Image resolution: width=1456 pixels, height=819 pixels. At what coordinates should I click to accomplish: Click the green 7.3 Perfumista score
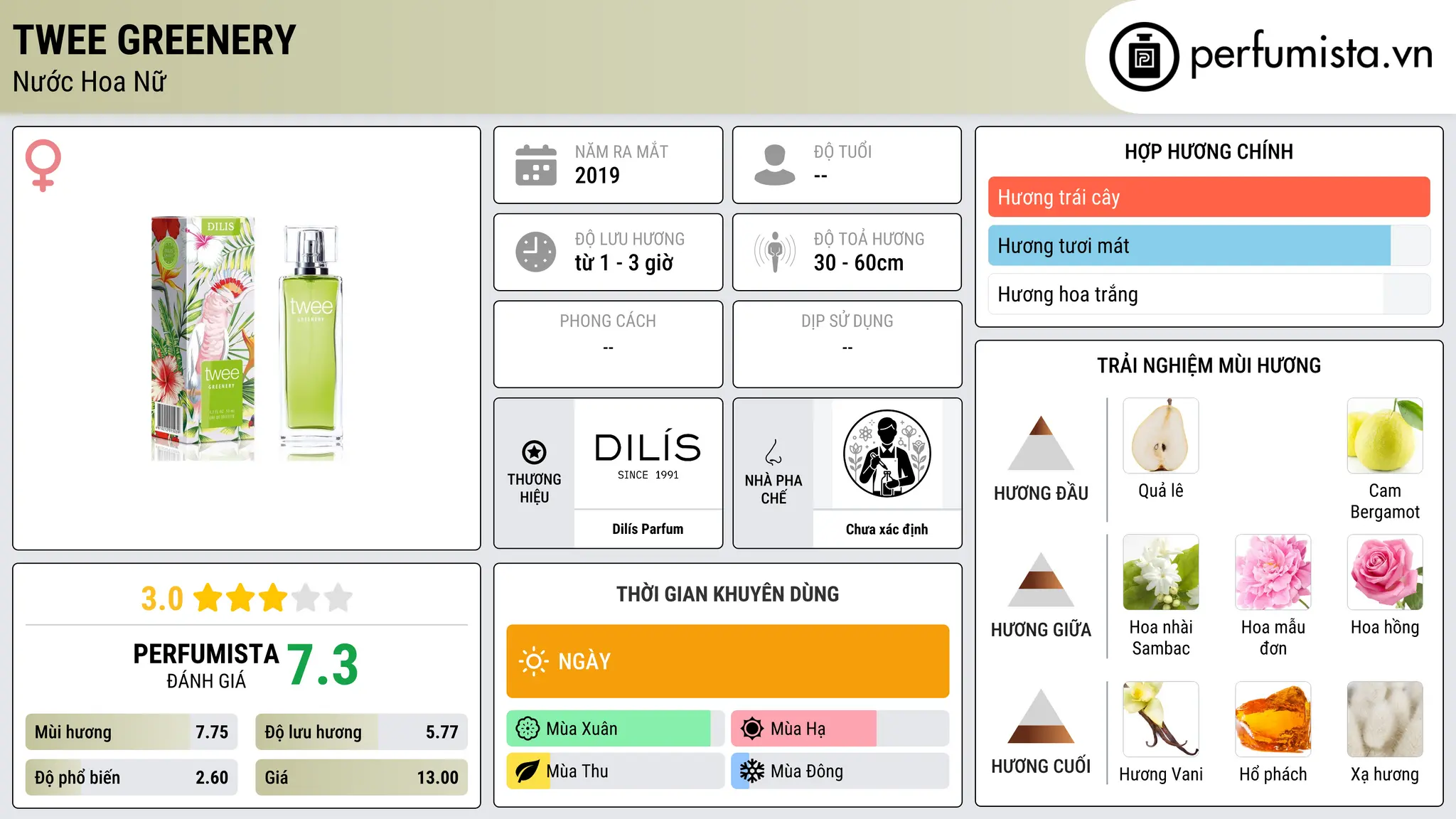[323, 665]
